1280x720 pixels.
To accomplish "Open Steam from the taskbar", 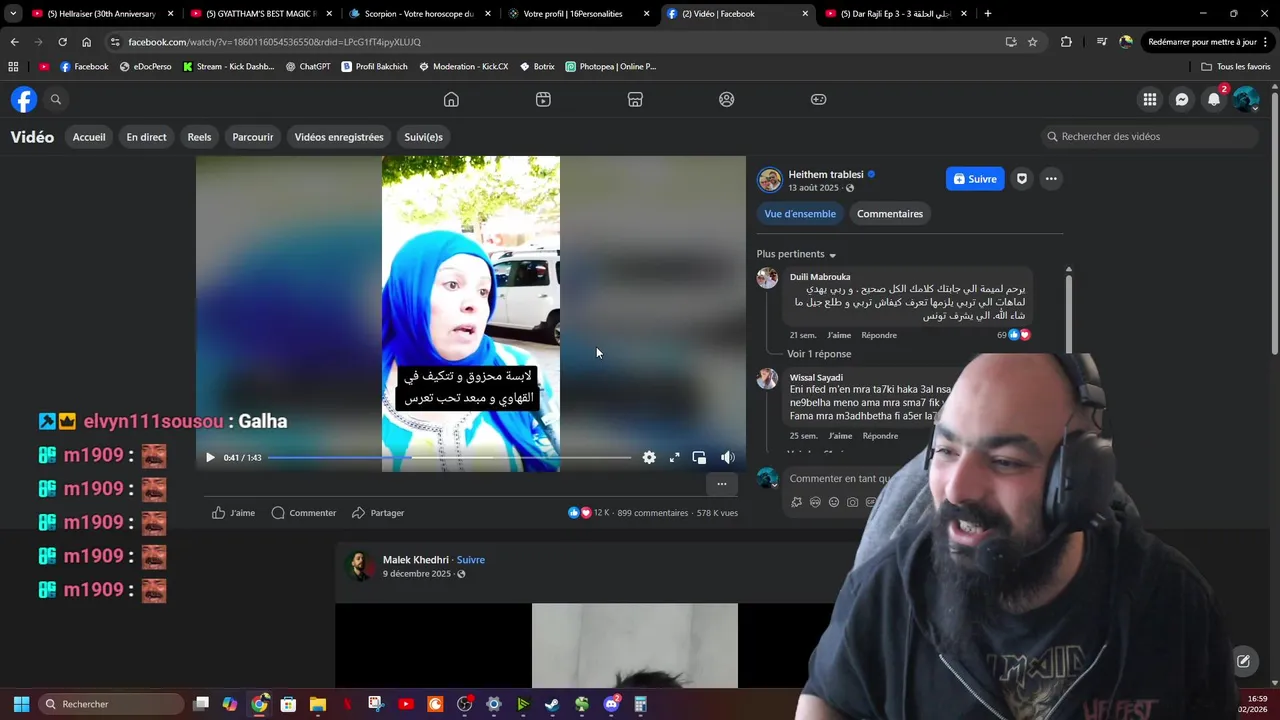I will [x=552, y=704].
